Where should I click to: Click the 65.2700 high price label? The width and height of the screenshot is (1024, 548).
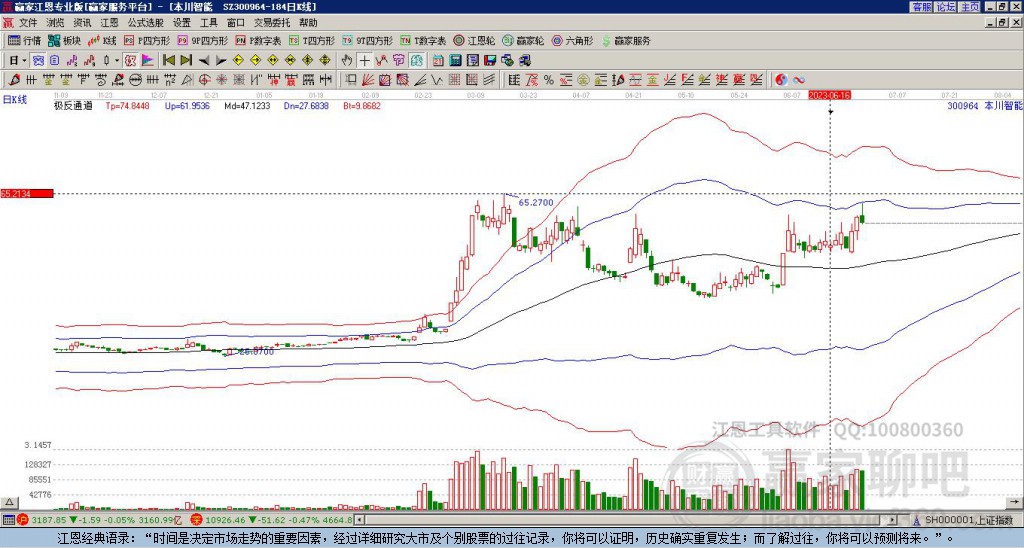click(x=536, y=202)
